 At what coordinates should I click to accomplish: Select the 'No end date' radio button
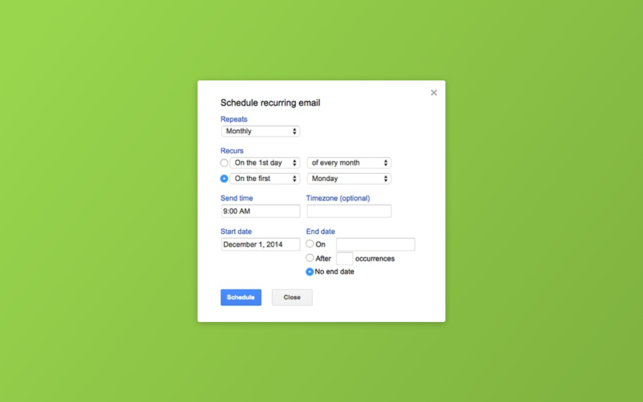click(310, 272)
